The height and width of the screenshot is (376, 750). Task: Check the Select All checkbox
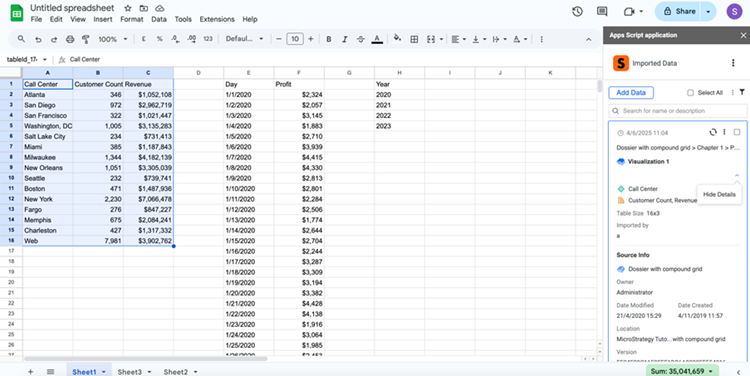click(x=690, y=93)
